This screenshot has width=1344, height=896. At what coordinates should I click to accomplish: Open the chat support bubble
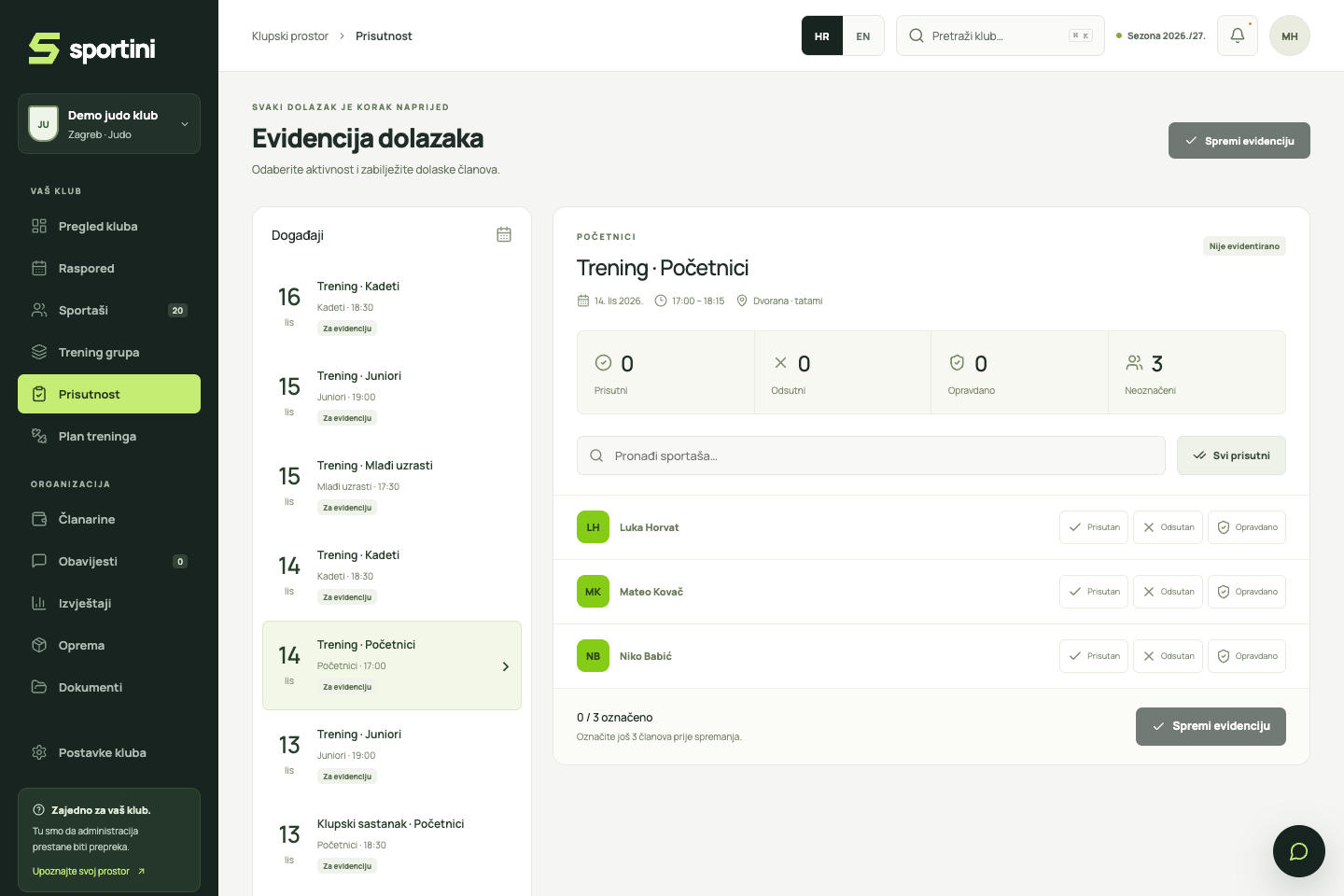(1299, 851)
